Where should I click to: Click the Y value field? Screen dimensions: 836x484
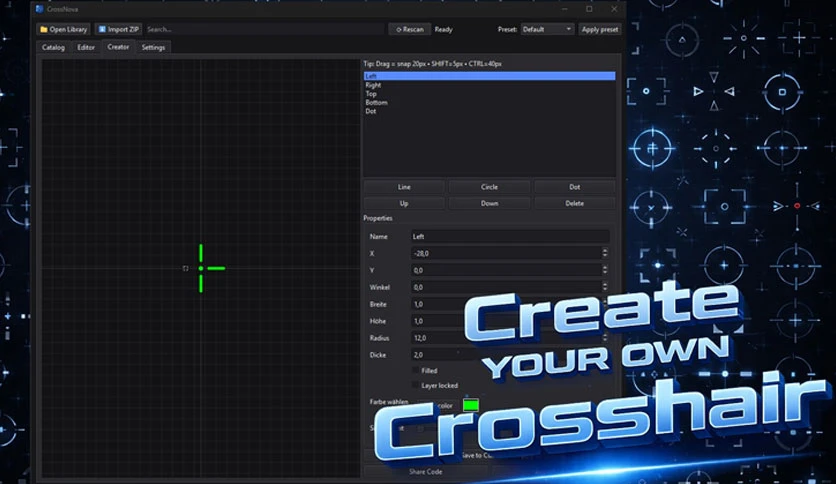tap(506, 271)
